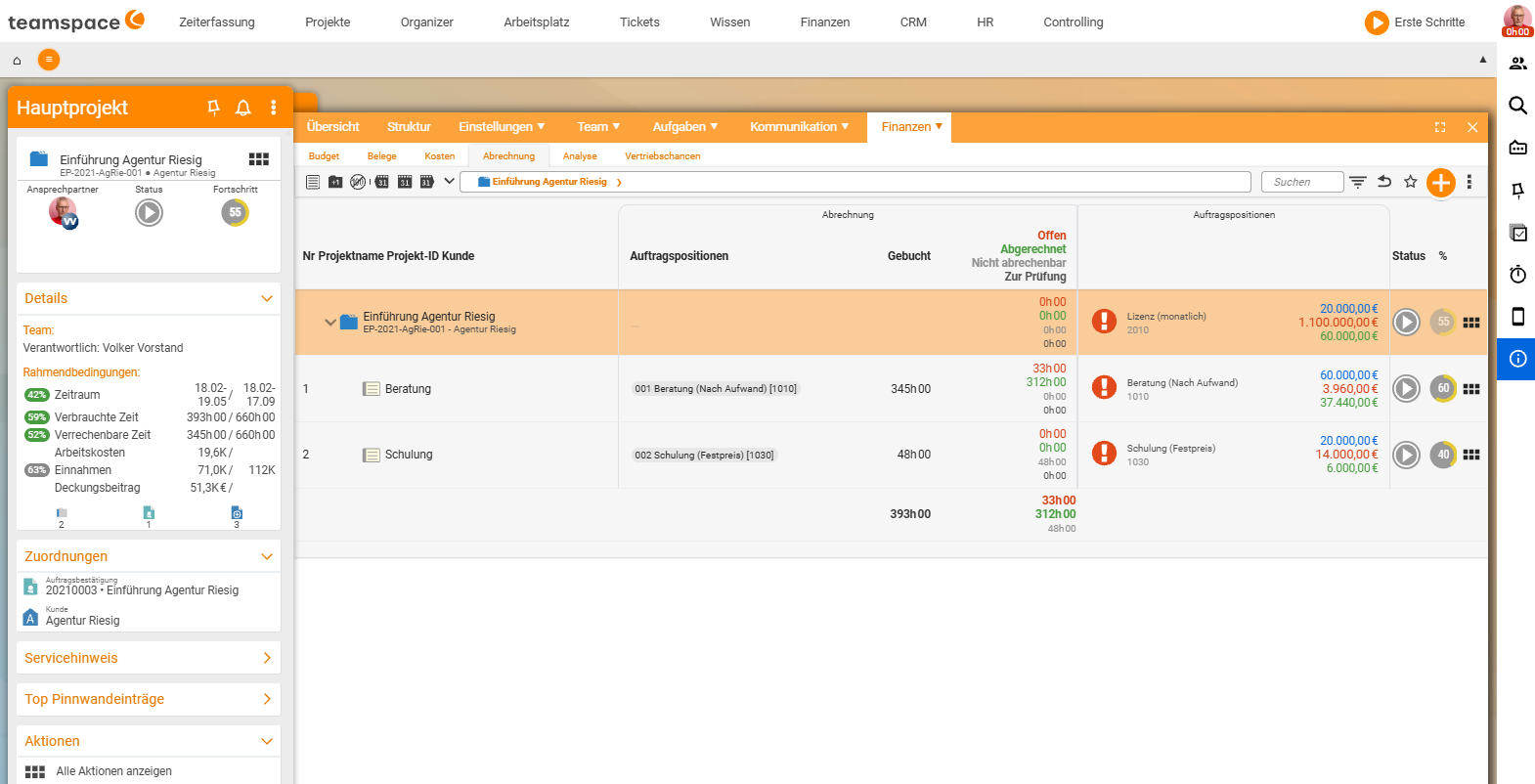Open the filter icon beside search
This screenshot has height=784, width=1535.
tap(1358, 182)
